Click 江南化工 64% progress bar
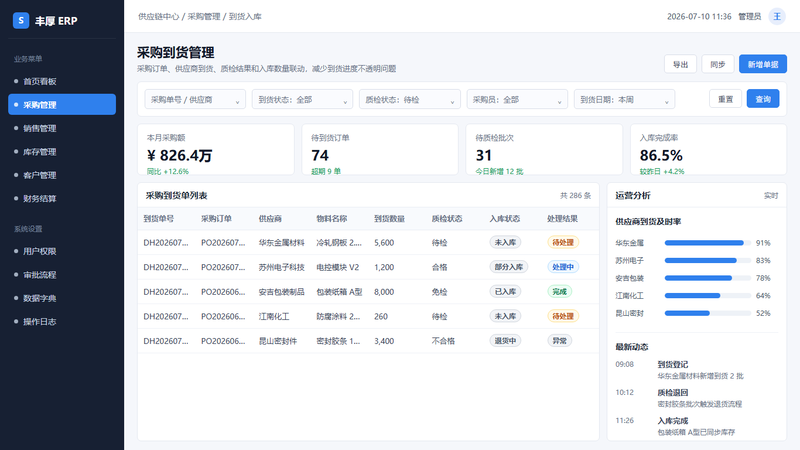 coord(708,295)
